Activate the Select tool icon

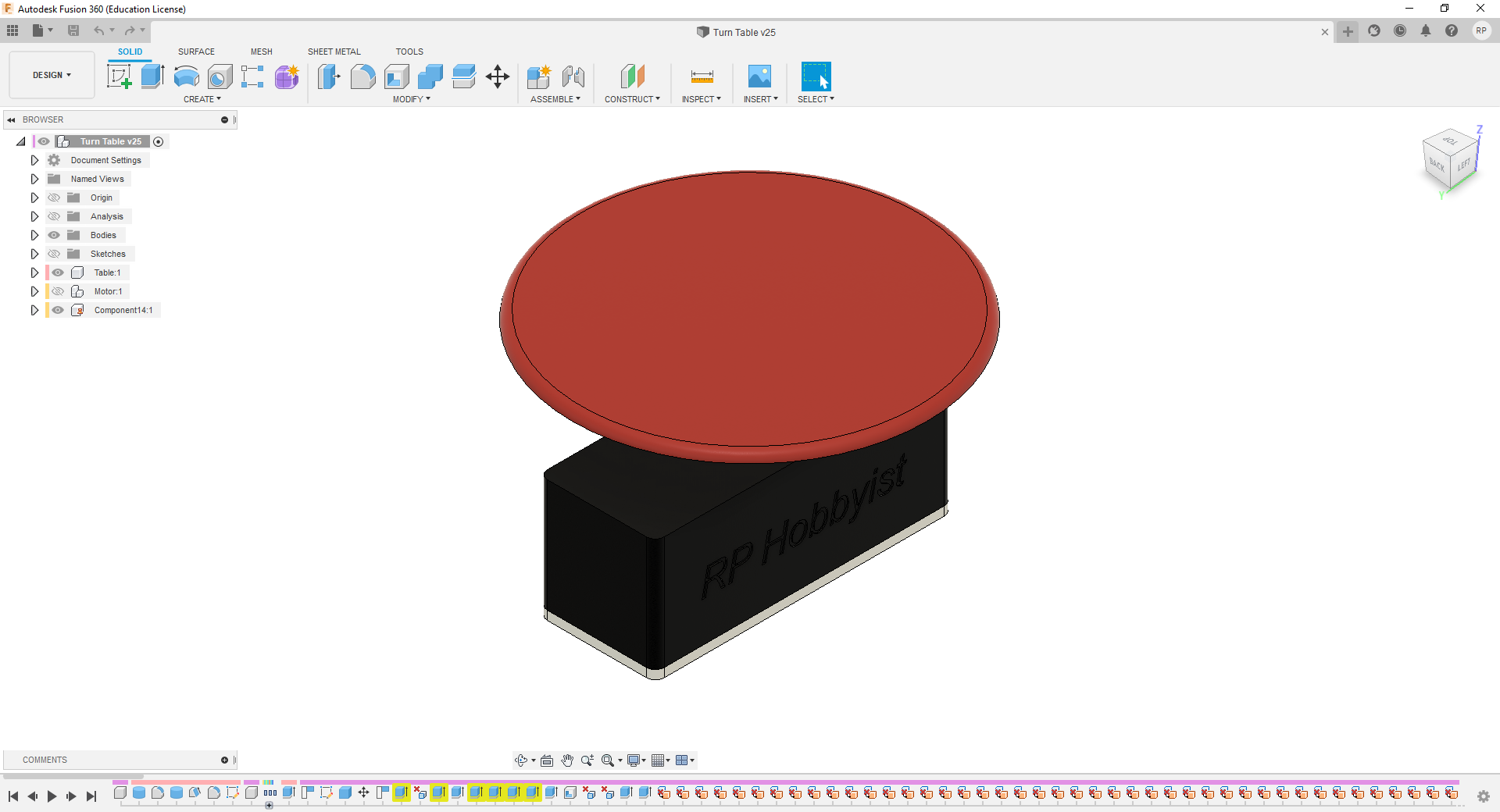[816, 77]
